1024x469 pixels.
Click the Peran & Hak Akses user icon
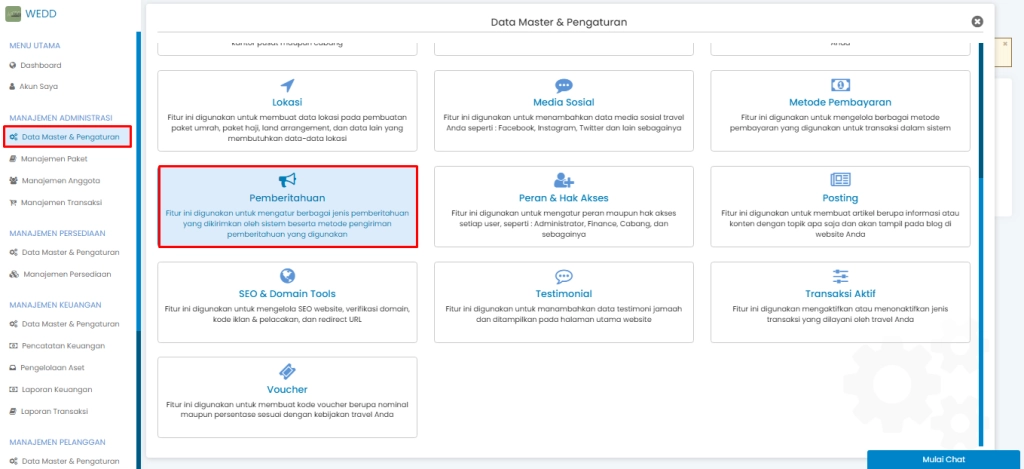point(564,180)
